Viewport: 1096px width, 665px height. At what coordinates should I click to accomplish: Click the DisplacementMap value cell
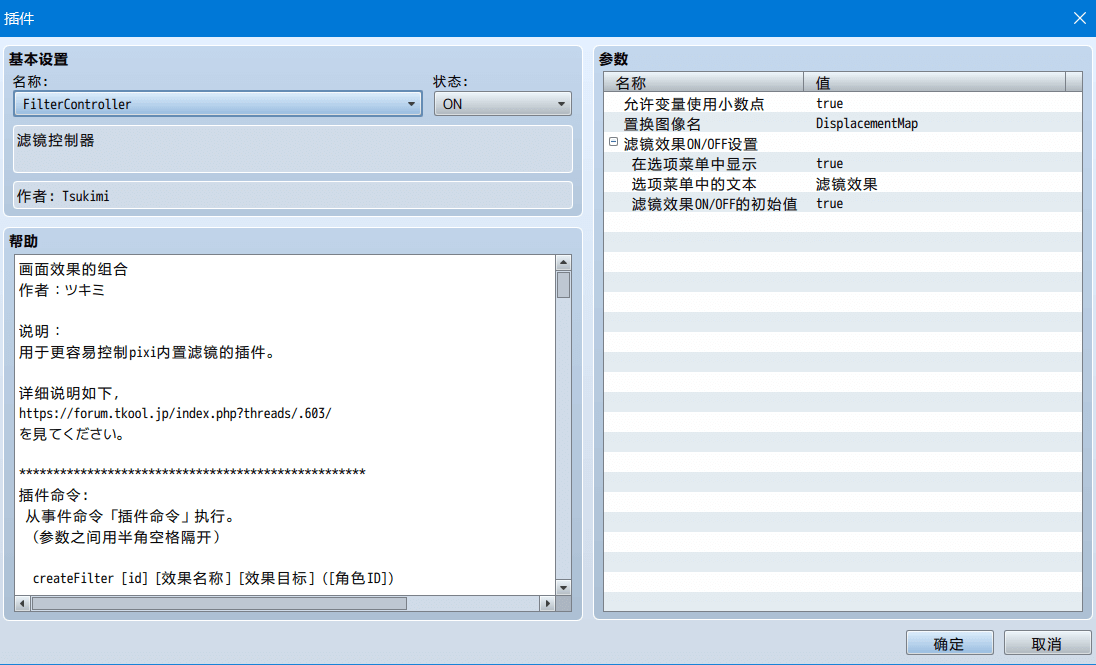pyautogui.click(x=867, y=124)
